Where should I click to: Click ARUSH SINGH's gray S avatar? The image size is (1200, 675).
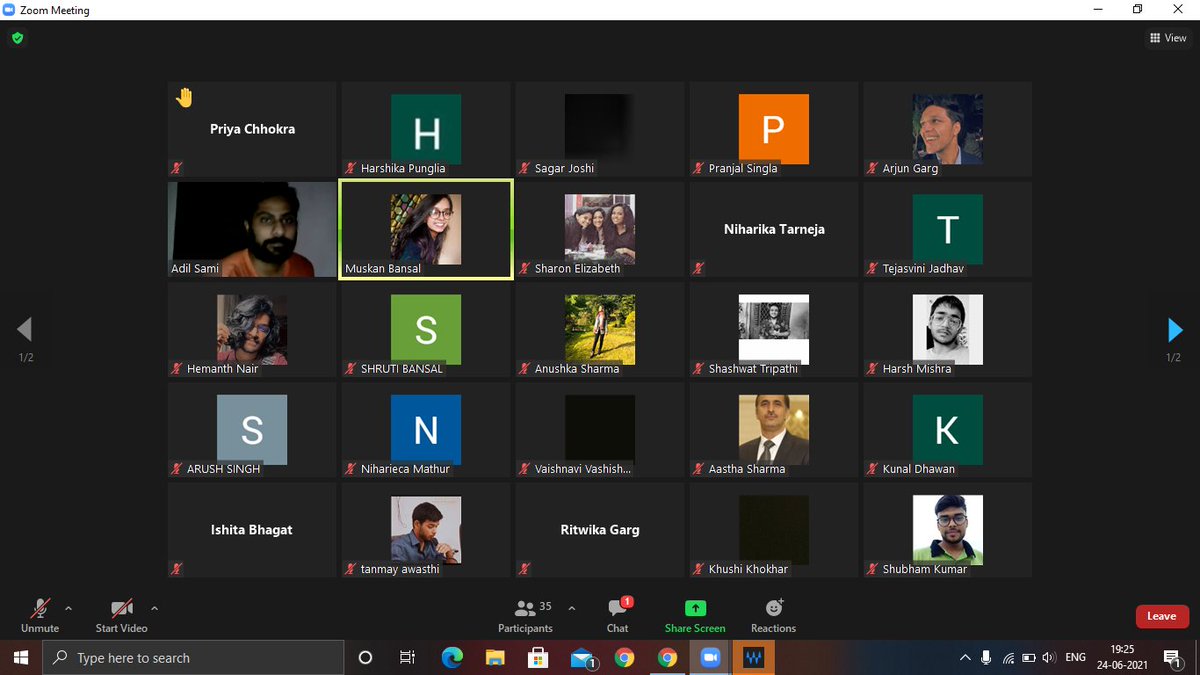tap(252, 429)
